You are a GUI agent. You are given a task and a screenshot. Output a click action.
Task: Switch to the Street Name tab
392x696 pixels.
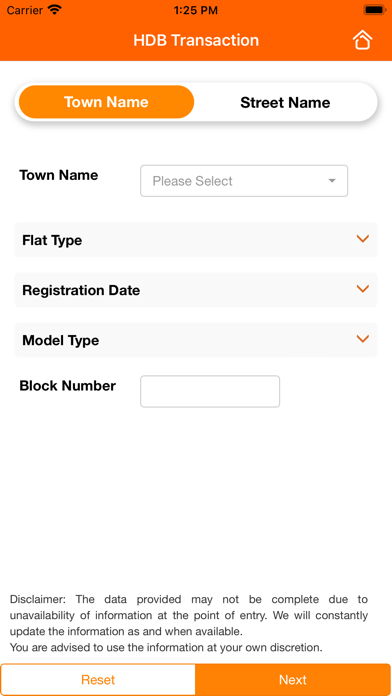tap(285, 103)
